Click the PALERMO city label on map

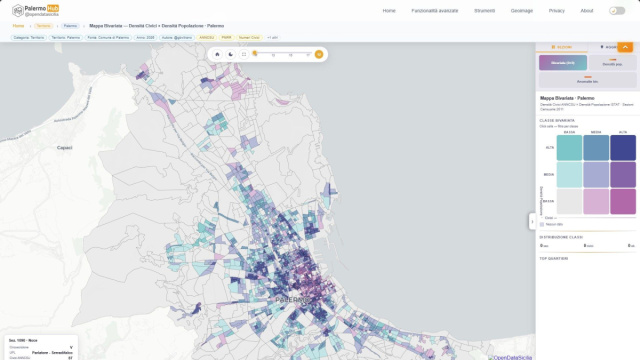click(292, 300)
